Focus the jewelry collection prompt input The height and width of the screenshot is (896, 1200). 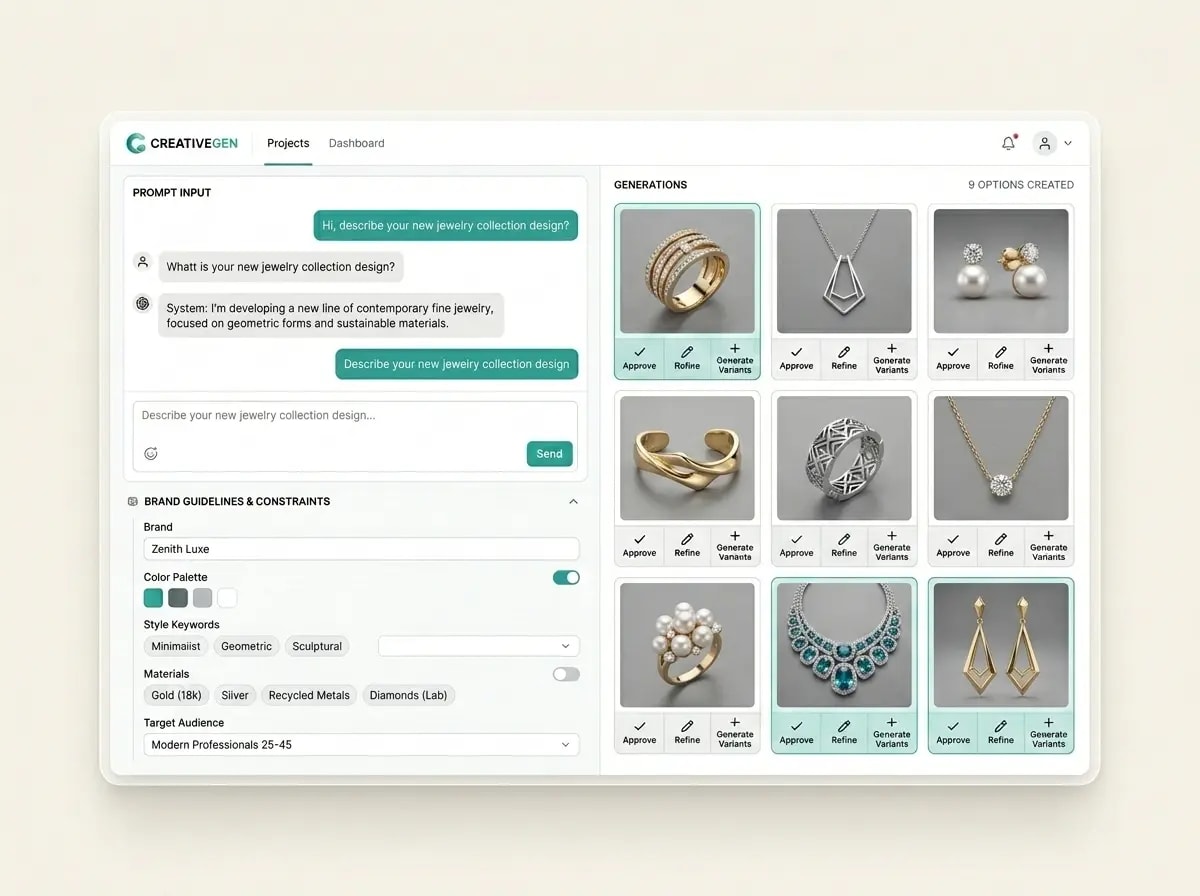point(355,436)
